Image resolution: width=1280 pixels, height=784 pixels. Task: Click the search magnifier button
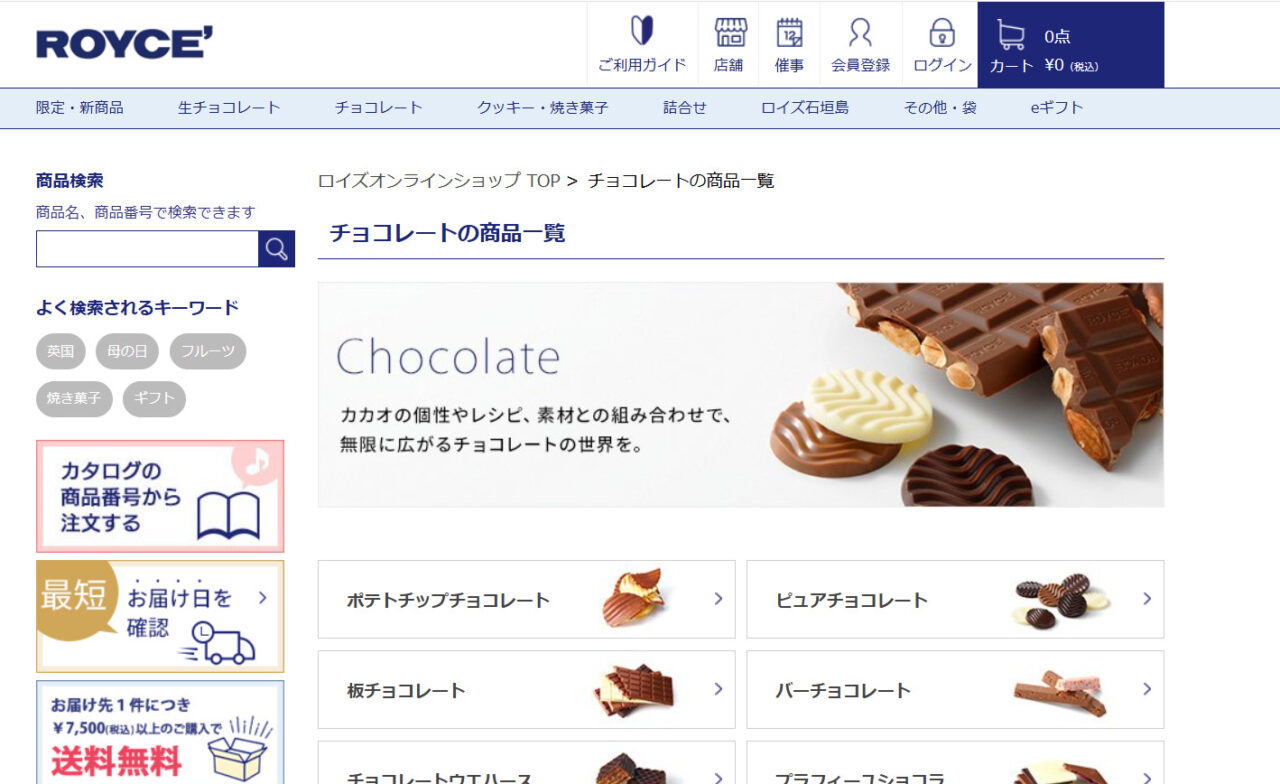(276, 249)
